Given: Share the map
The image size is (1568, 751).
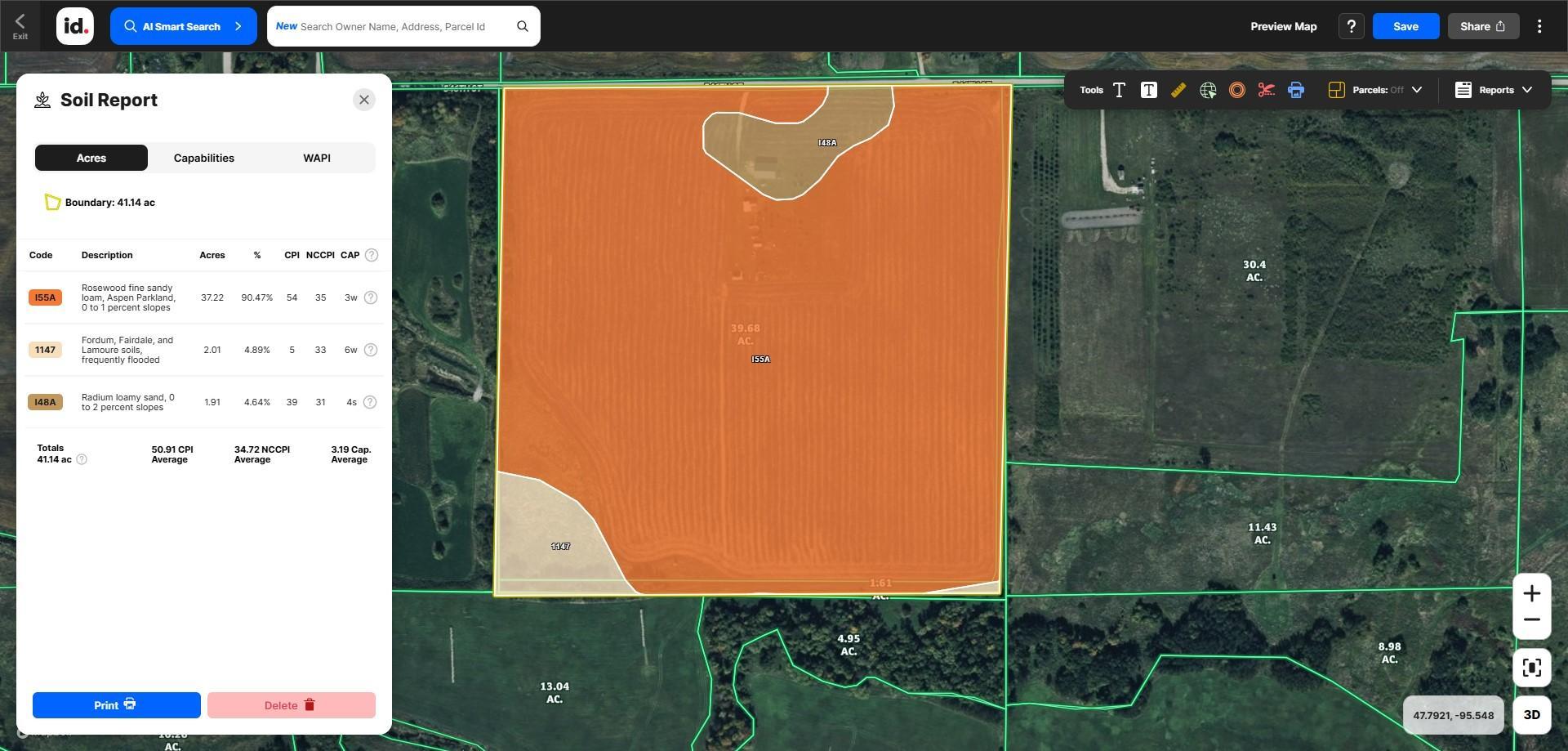Looking at the screenshot, I should (x=1483, y=26).
